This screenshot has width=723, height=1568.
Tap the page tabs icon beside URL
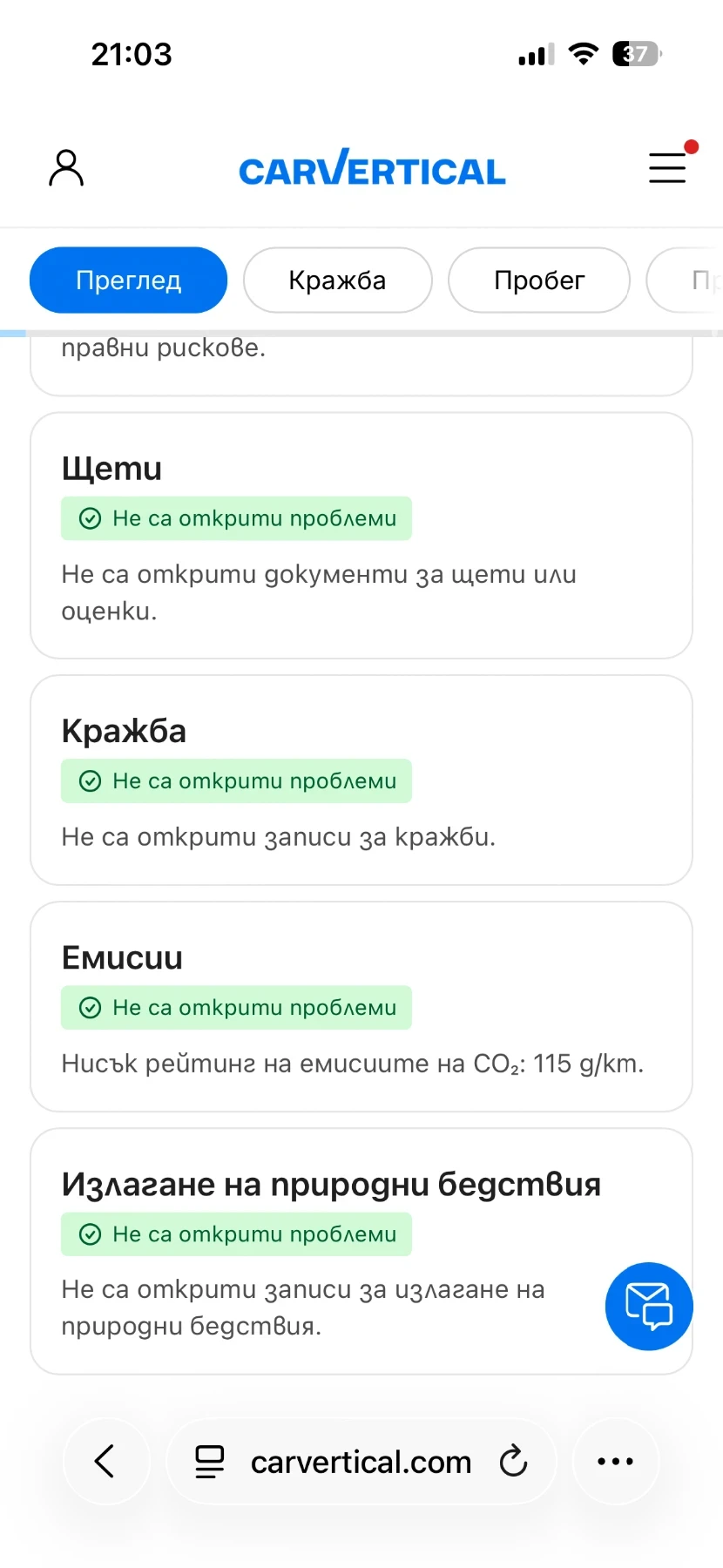click(209, 1461)
